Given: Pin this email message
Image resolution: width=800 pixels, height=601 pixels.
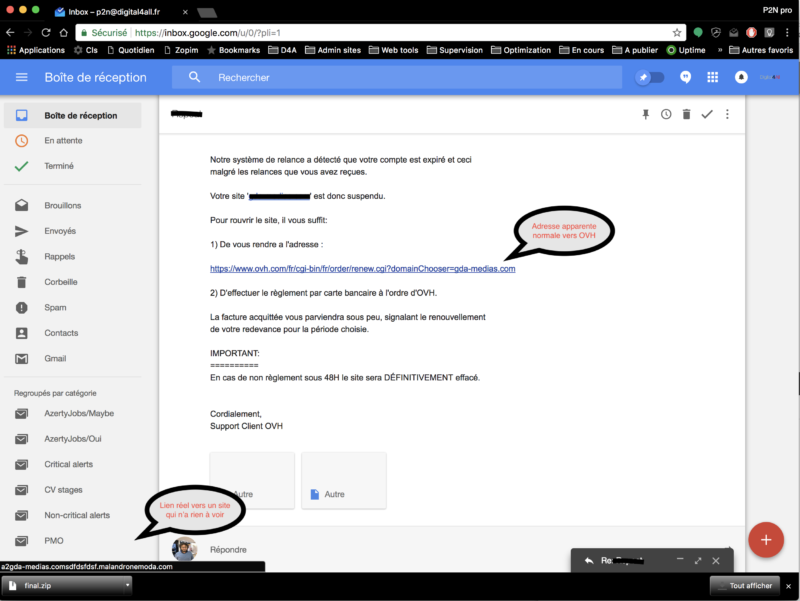Looking at the screenshot, I should pos(645,114).
